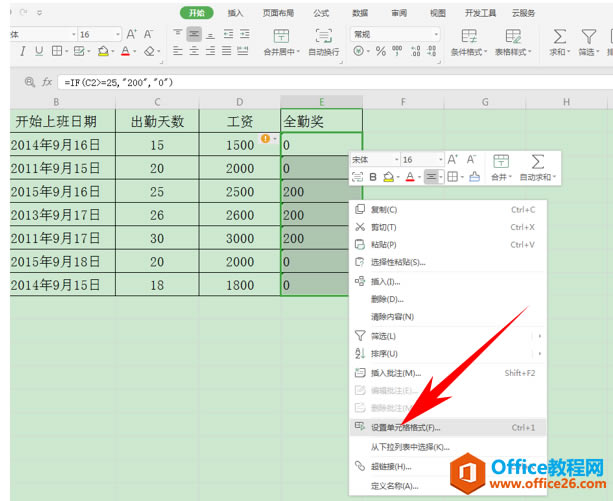Screen dimensions: 613x501
Task: Toggle left horizontal alignment in the ribbon
Action: pos(177,51)
